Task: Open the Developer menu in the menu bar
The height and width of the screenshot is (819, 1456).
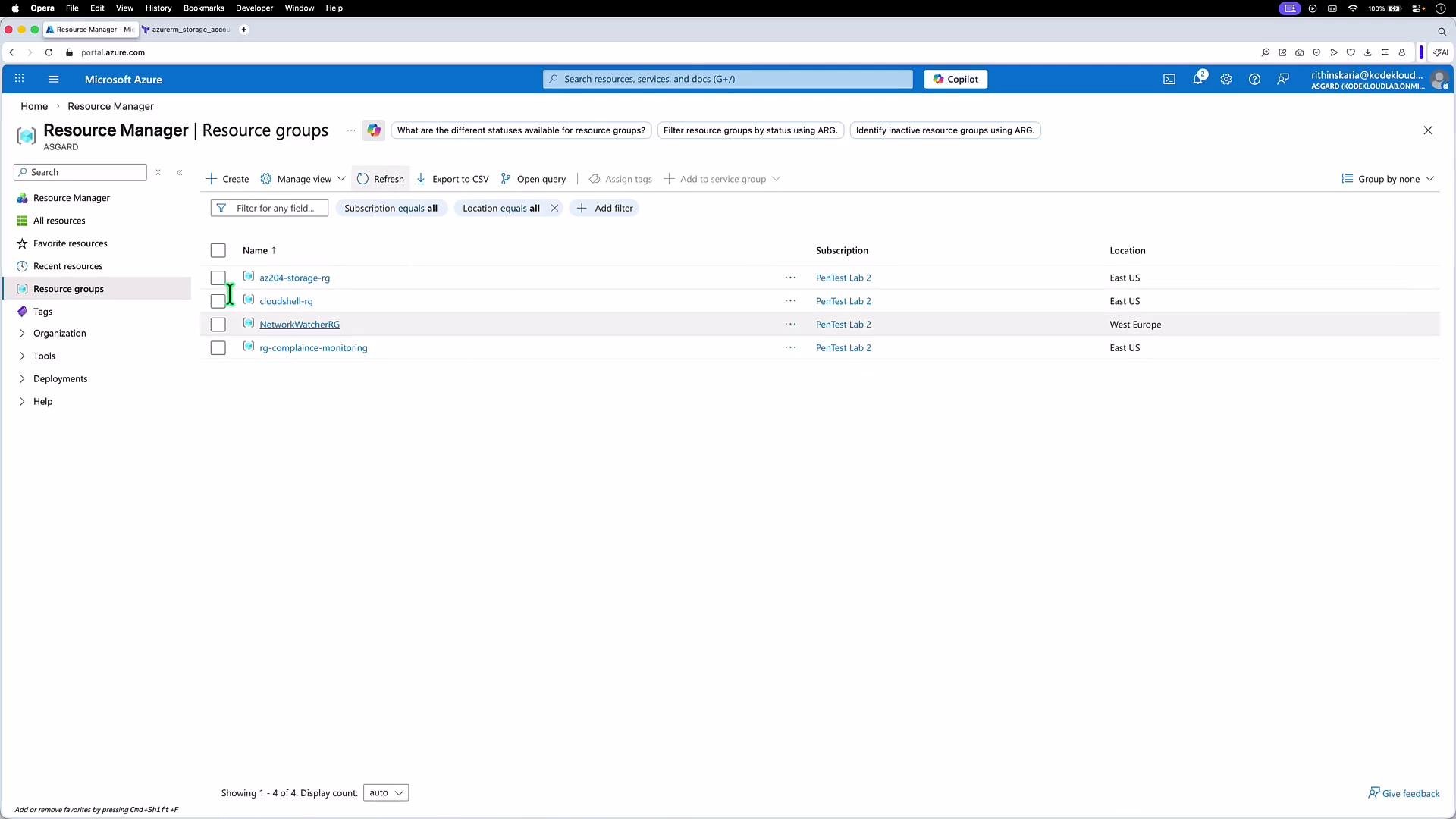Action: [x=254, y=8]
